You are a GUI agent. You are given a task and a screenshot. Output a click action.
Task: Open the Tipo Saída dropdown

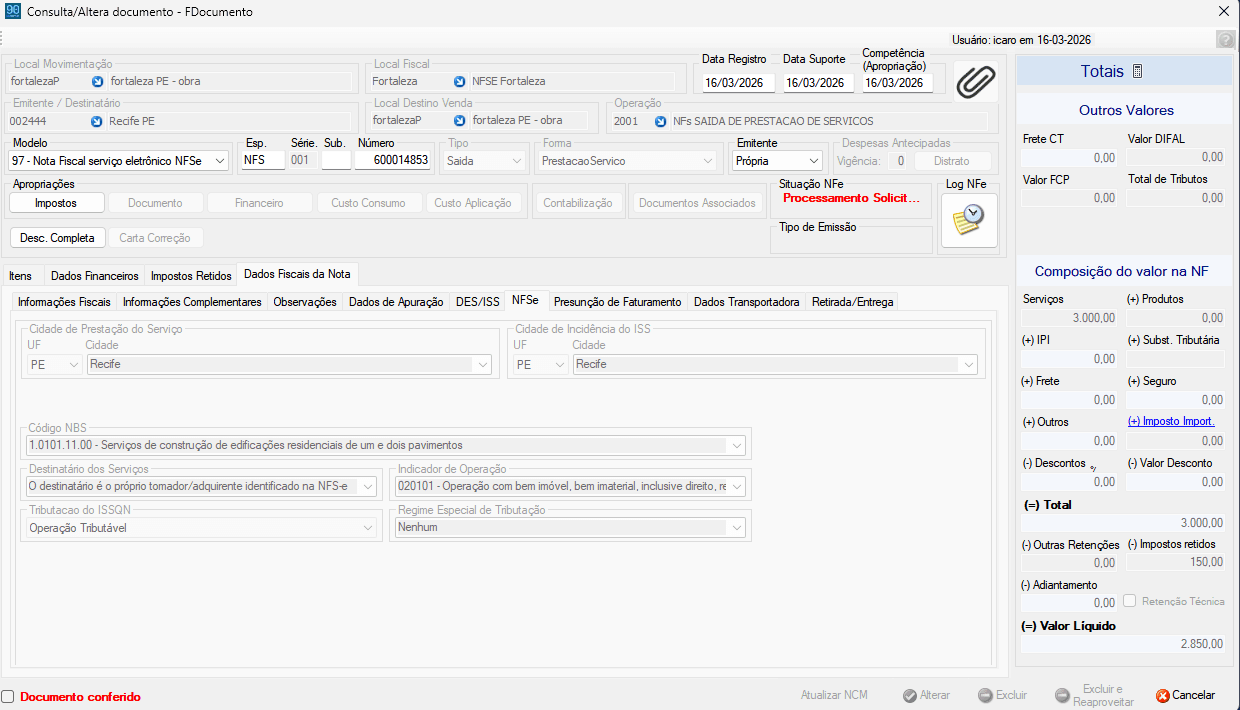tap(517, 160)
